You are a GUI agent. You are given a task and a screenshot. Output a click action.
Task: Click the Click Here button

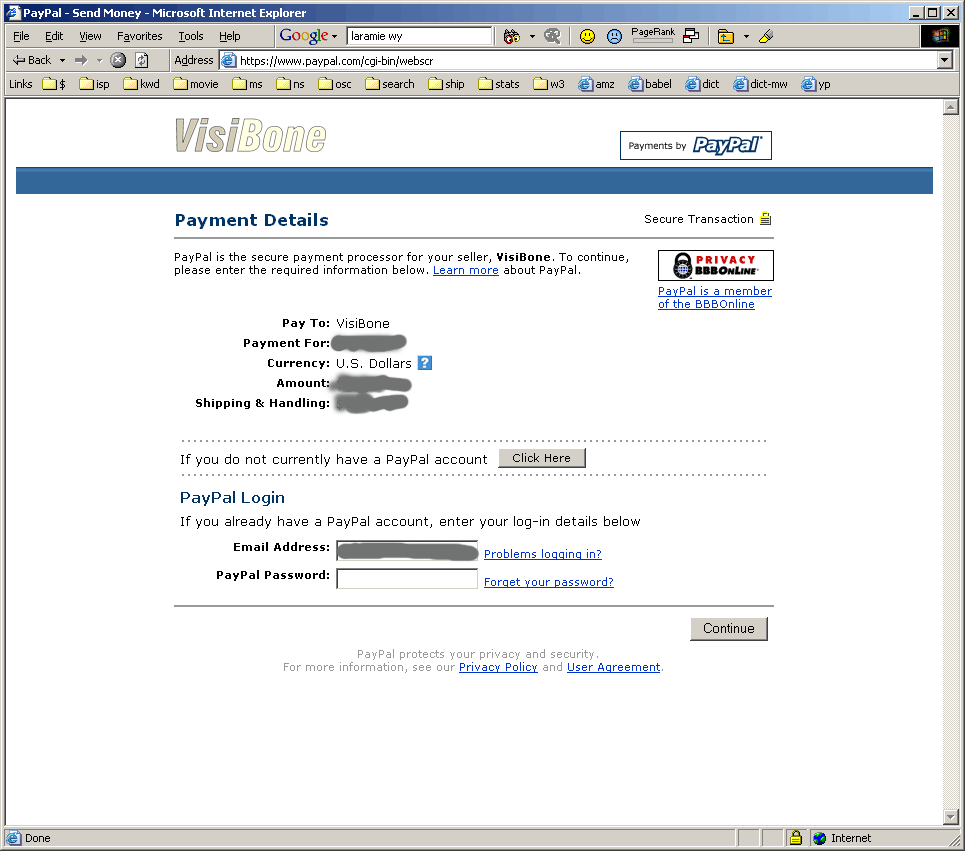click(542, 458)
